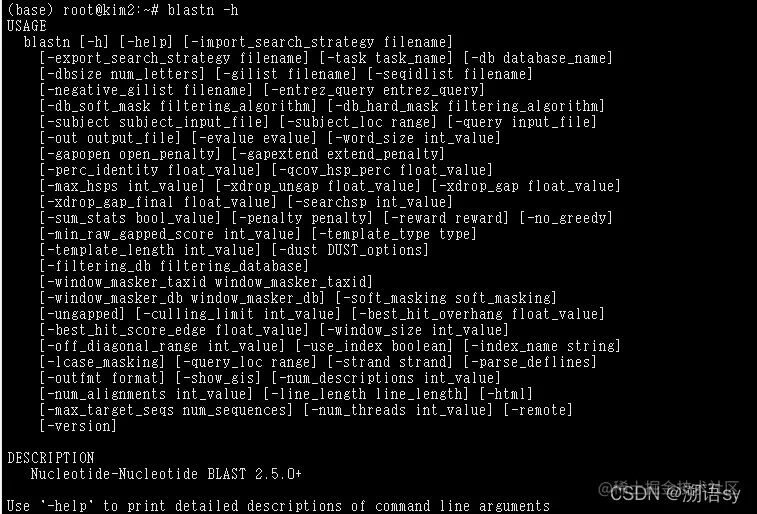The height and width of the screenshot is (514, 757).
Task: Select the [-no_greedy] flag text
Action: tap(566, 218)
